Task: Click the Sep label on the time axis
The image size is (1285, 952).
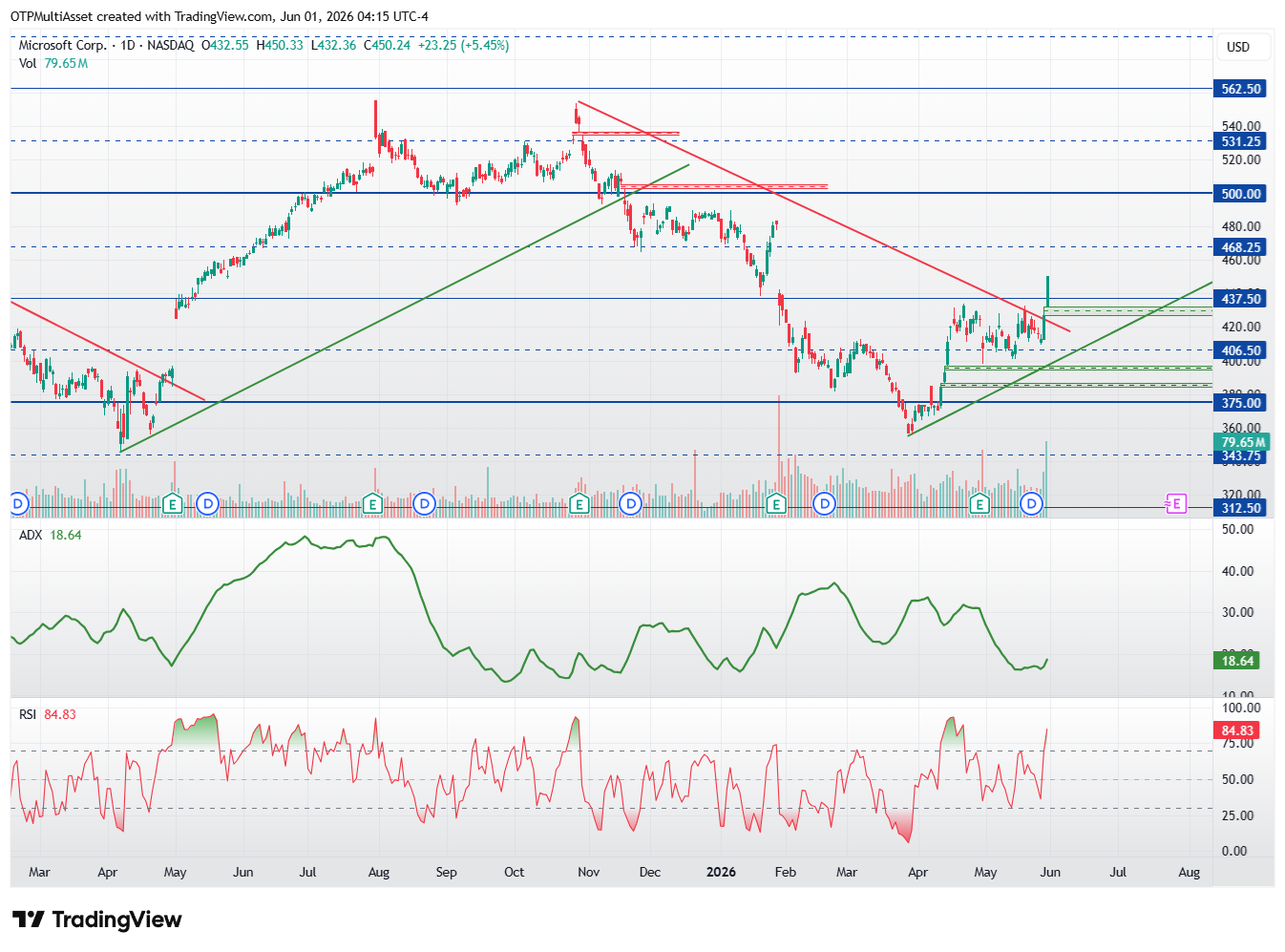Action: pos(446,872)
